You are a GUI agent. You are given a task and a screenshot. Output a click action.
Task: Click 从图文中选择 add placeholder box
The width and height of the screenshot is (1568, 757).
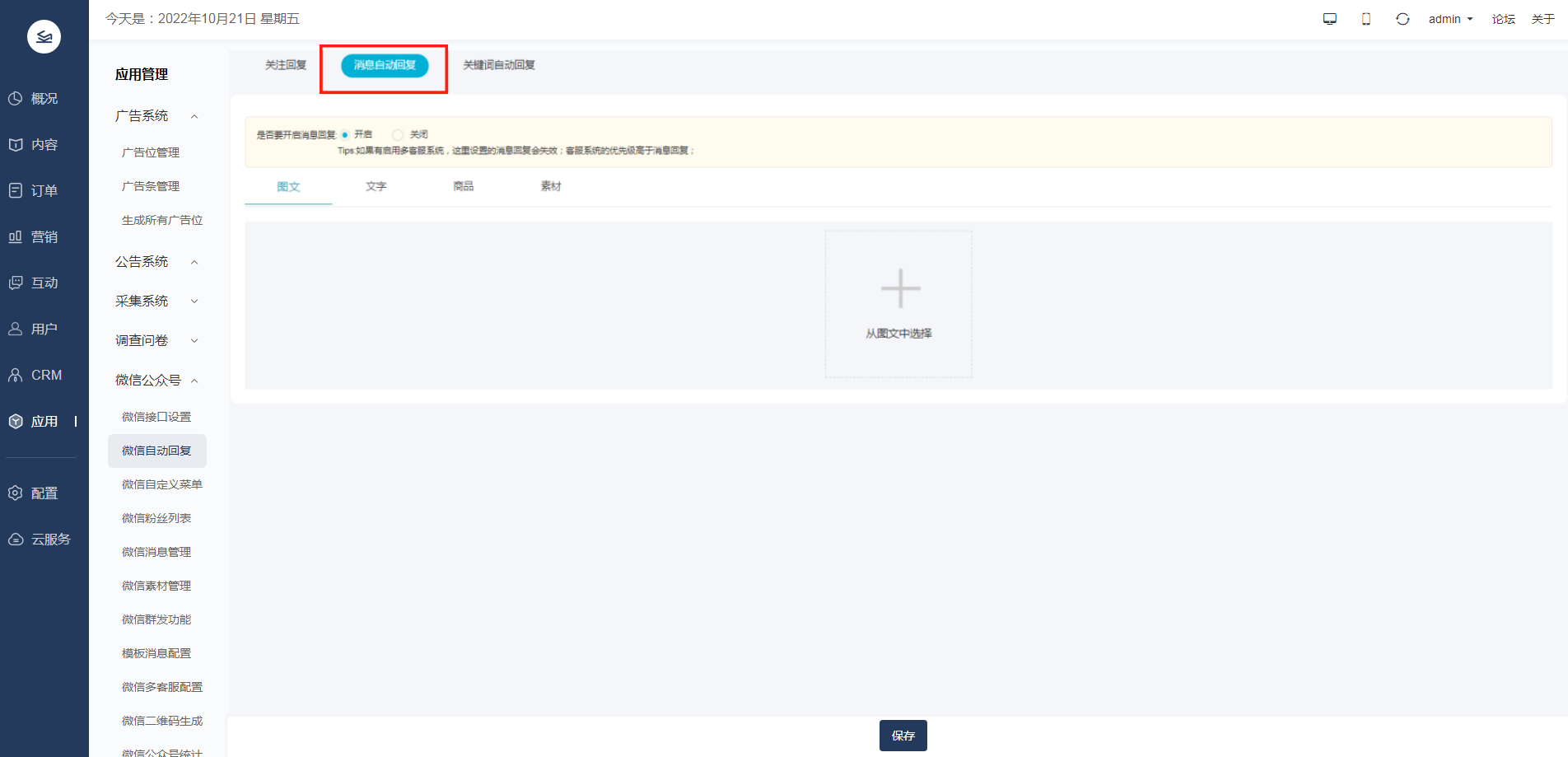[x=898, y=304]
